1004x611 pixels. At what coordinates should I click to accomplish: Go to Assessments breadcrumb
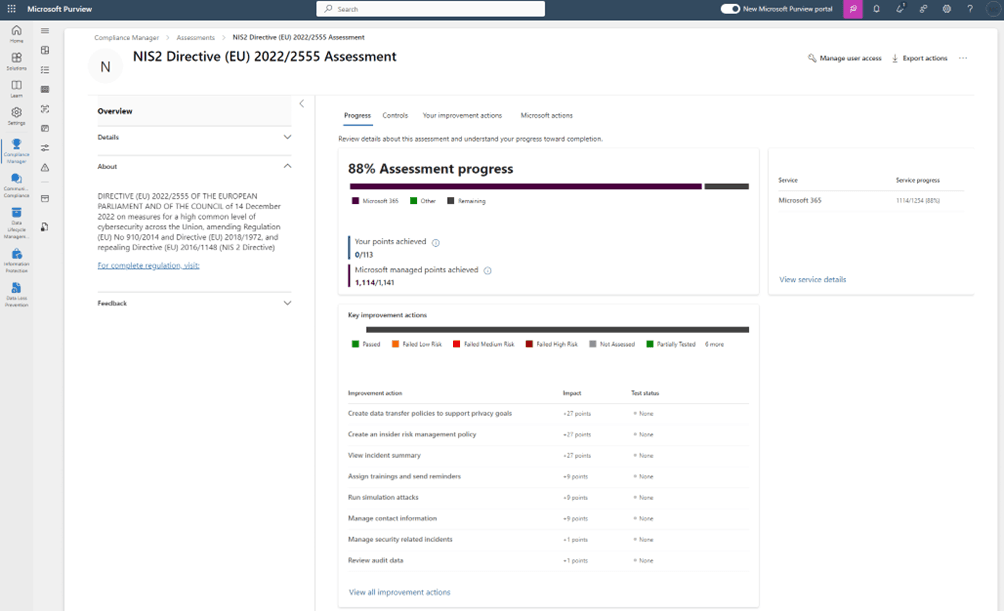(x=196, y=38)
